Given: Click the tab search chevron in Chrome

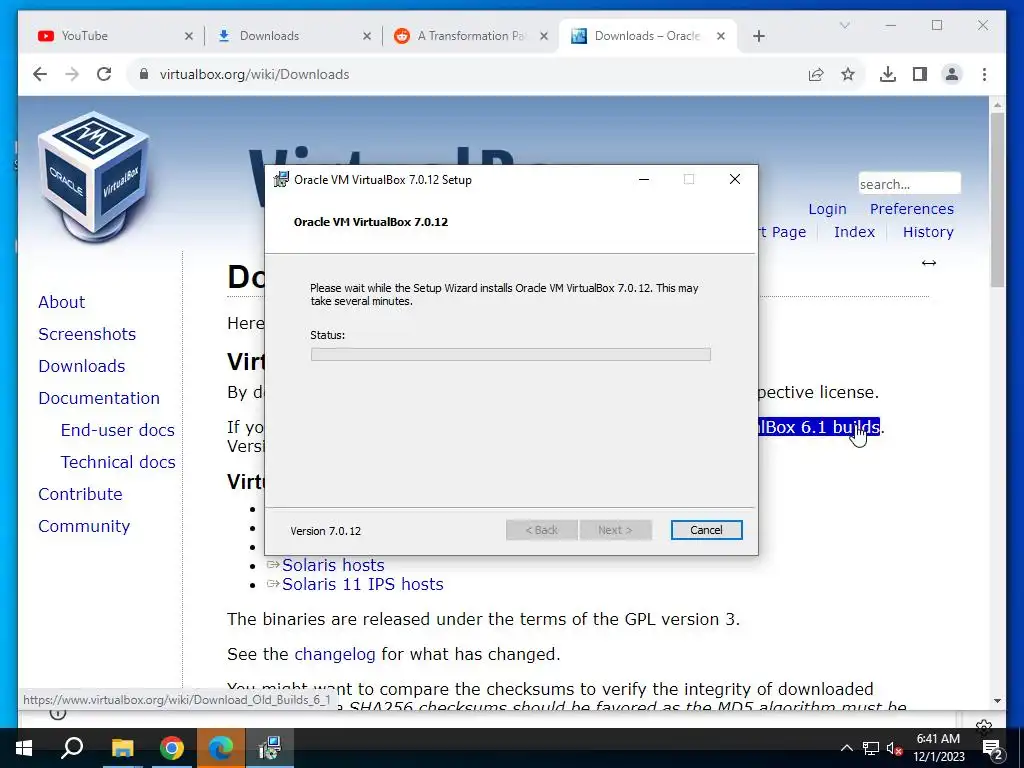Looking at the screenshot, I should coord(844,25).
